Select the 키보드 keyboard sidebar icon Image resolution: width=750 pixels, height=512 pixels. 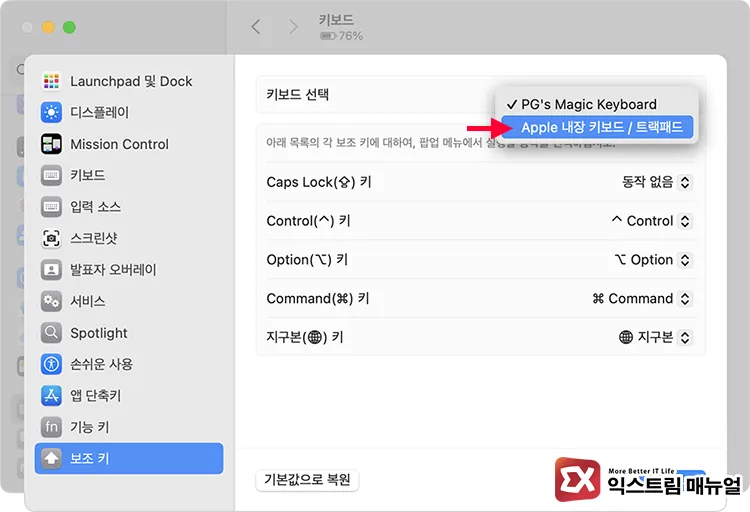[x=51, y=175]
